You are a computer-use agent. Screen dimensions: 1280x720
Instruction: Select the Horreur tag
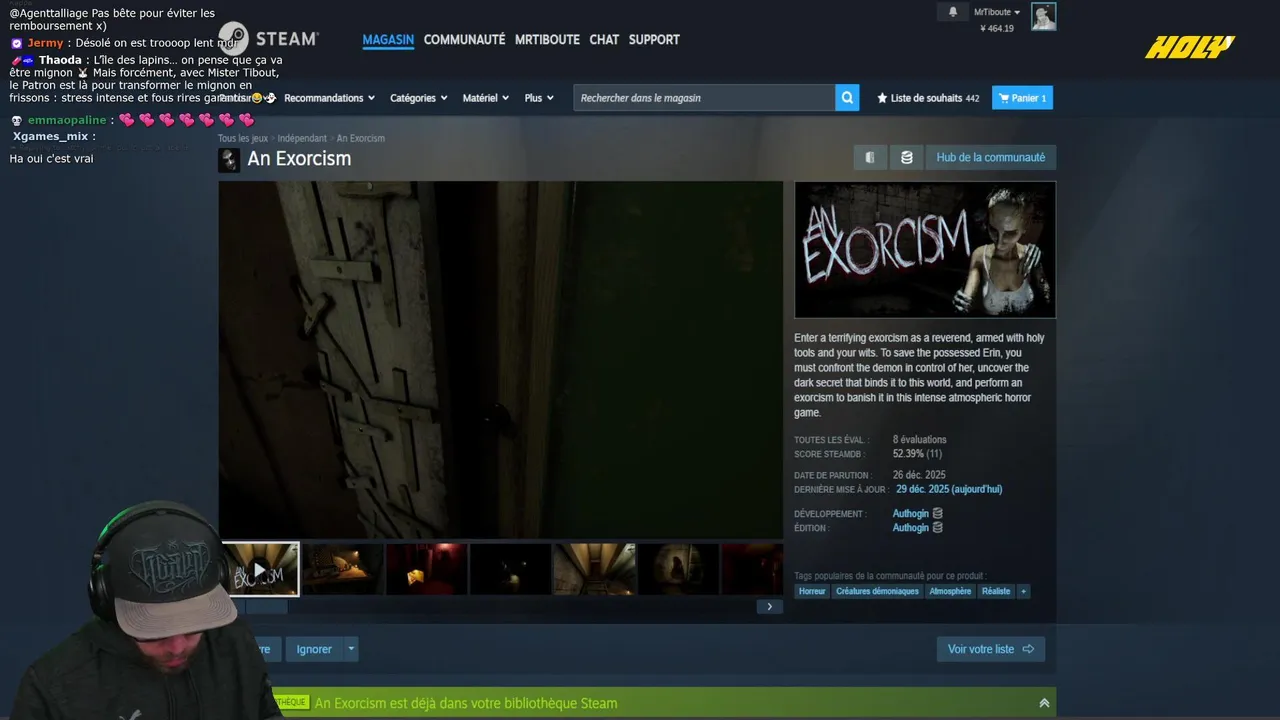tap(812, 591)
